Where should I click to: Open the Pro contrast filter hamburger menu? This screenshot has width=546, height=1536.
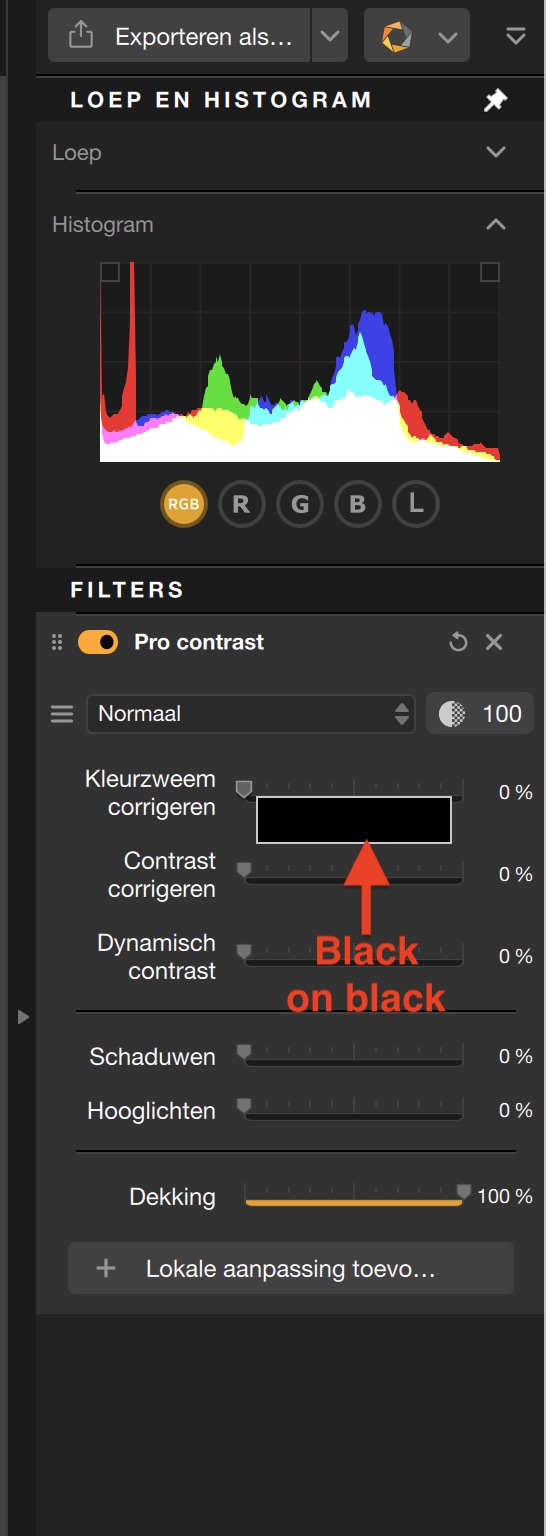tap(62, 714)
